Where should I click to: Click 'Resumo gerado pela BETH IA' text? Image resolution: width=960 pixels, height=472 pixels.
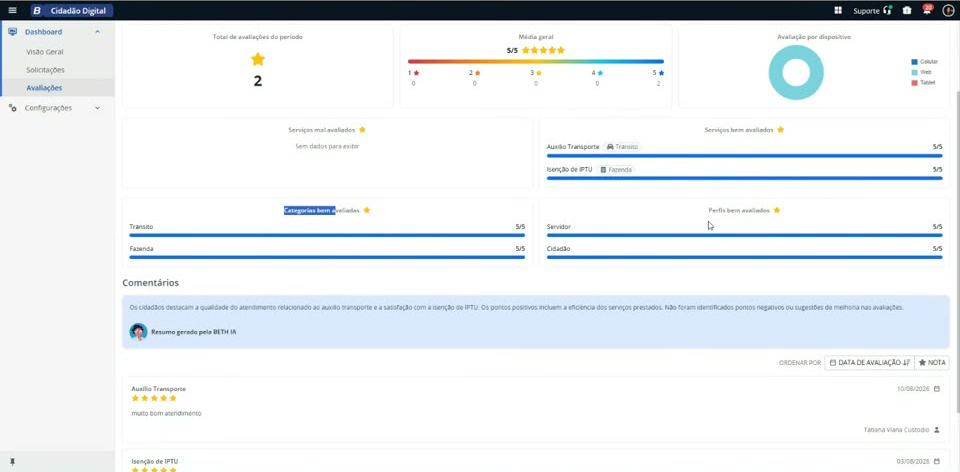tap(193, 332)
